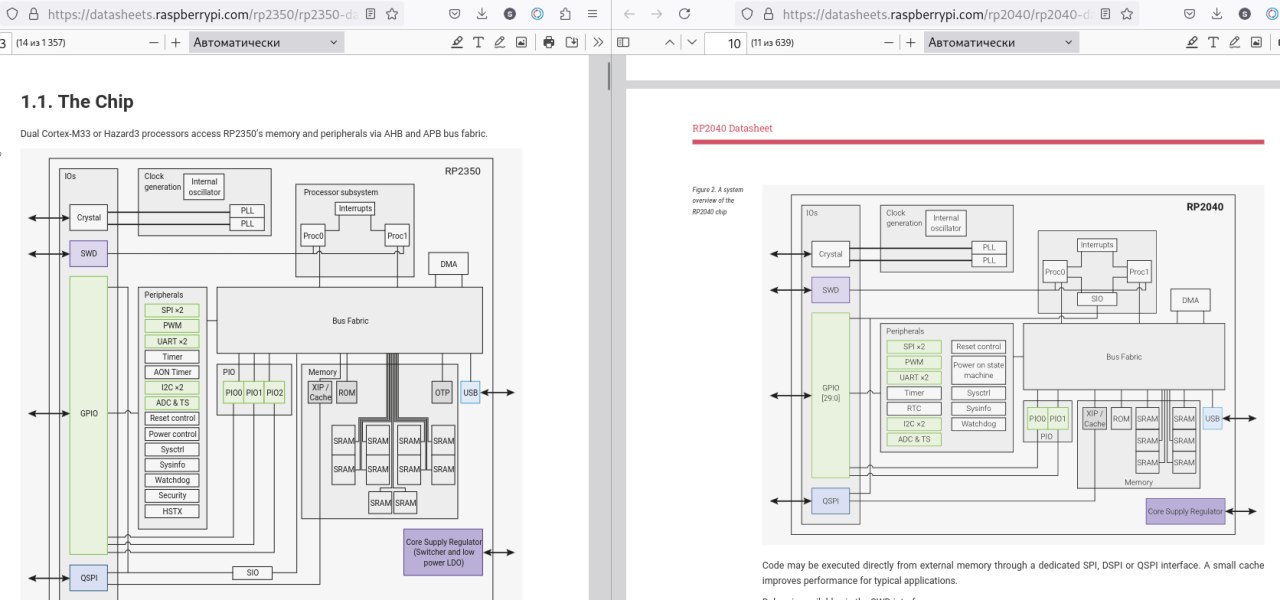This screenshot has width=1280, height=600.
Task: Open tracking protection shield in RP2350 window
Action: click(10, 15)
